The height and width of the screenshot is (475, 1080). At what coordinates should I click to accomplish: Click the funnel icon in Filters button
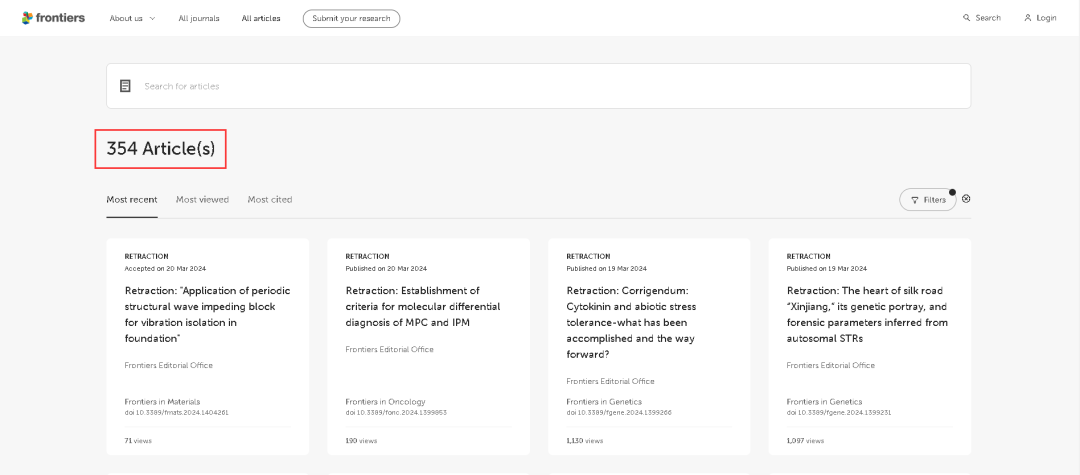[915, 200]
